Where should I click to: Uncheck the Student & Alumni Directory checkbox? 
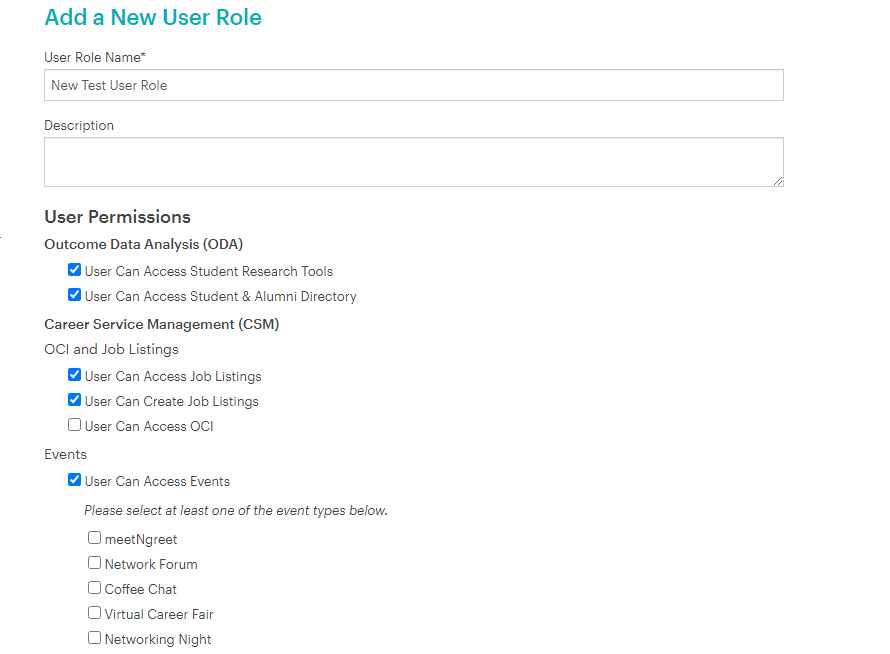[x=75, y=295]
